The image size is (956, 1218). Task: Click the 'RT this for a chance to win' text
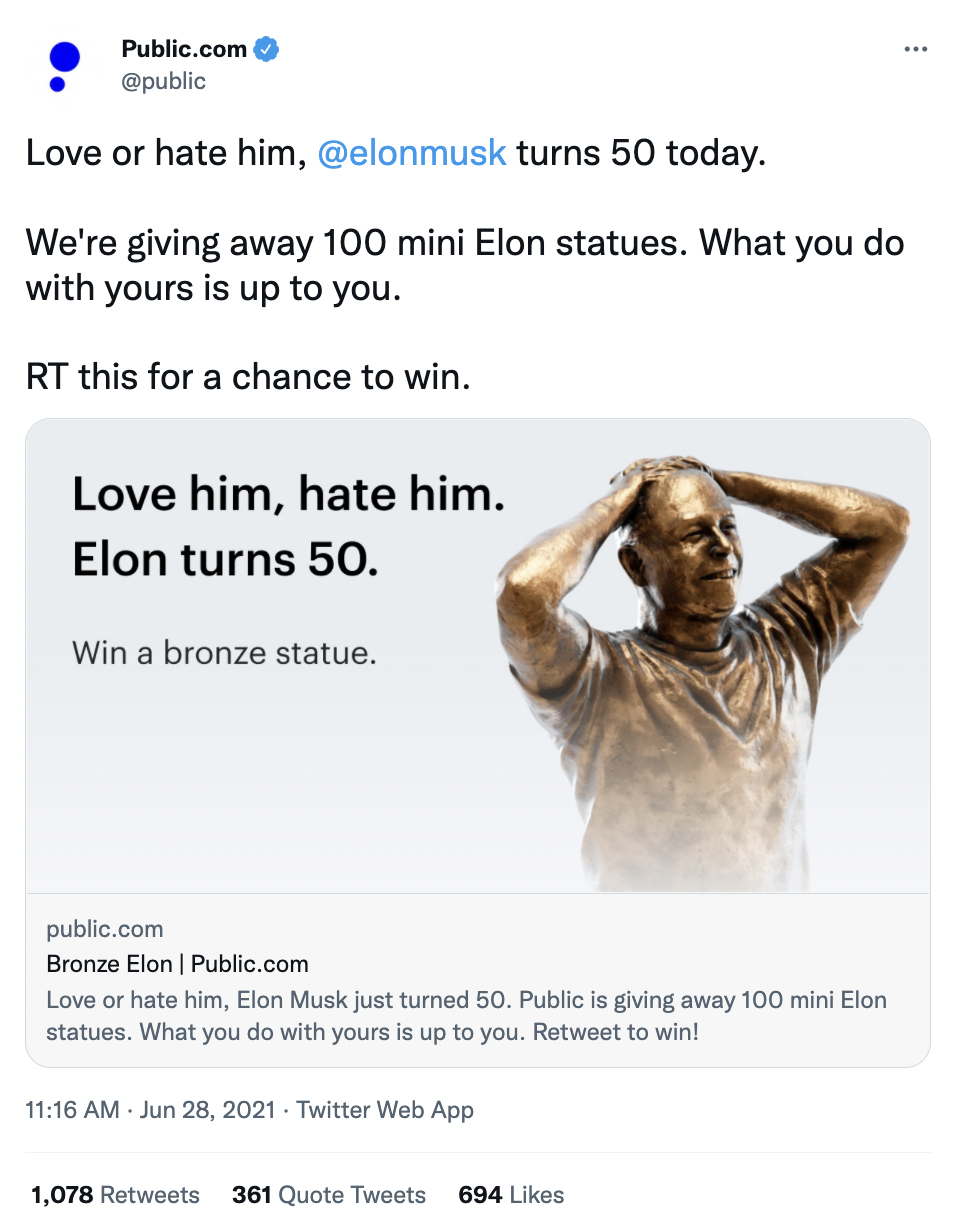click(248, 376)
